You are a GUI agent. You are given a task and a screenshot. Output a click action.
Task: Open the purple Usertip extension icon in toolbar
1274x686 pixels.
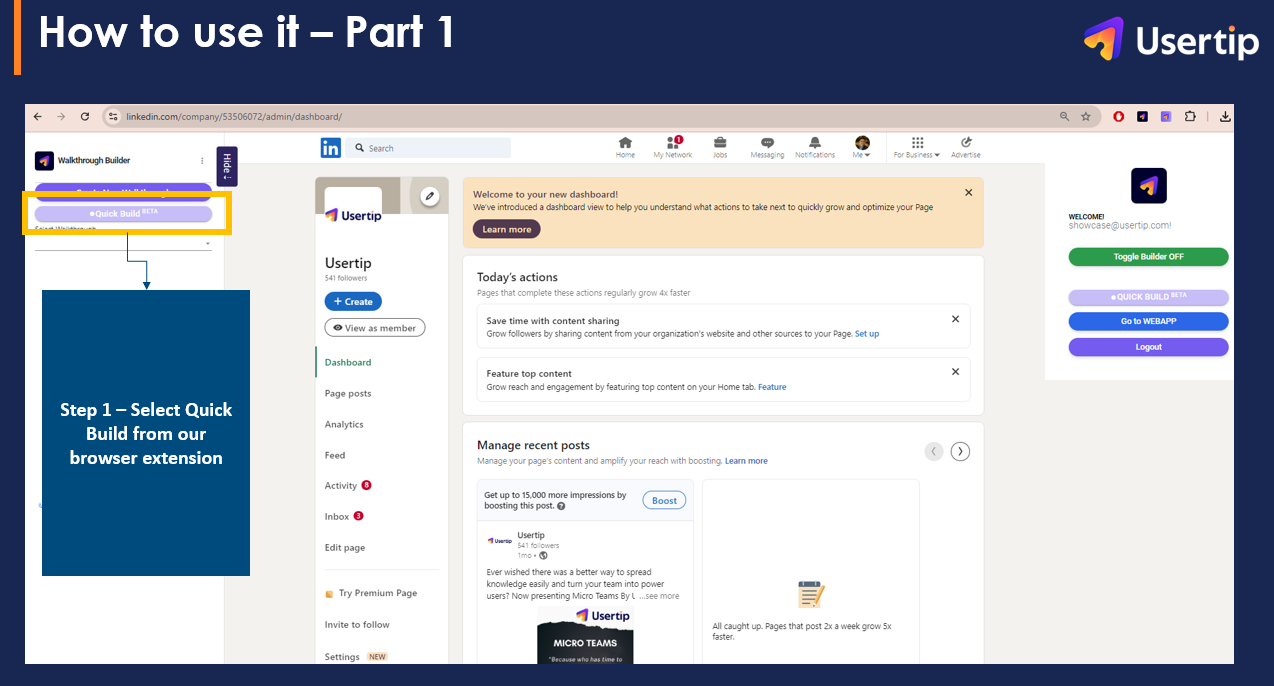pyautogui.click(x=1166, y=117)
